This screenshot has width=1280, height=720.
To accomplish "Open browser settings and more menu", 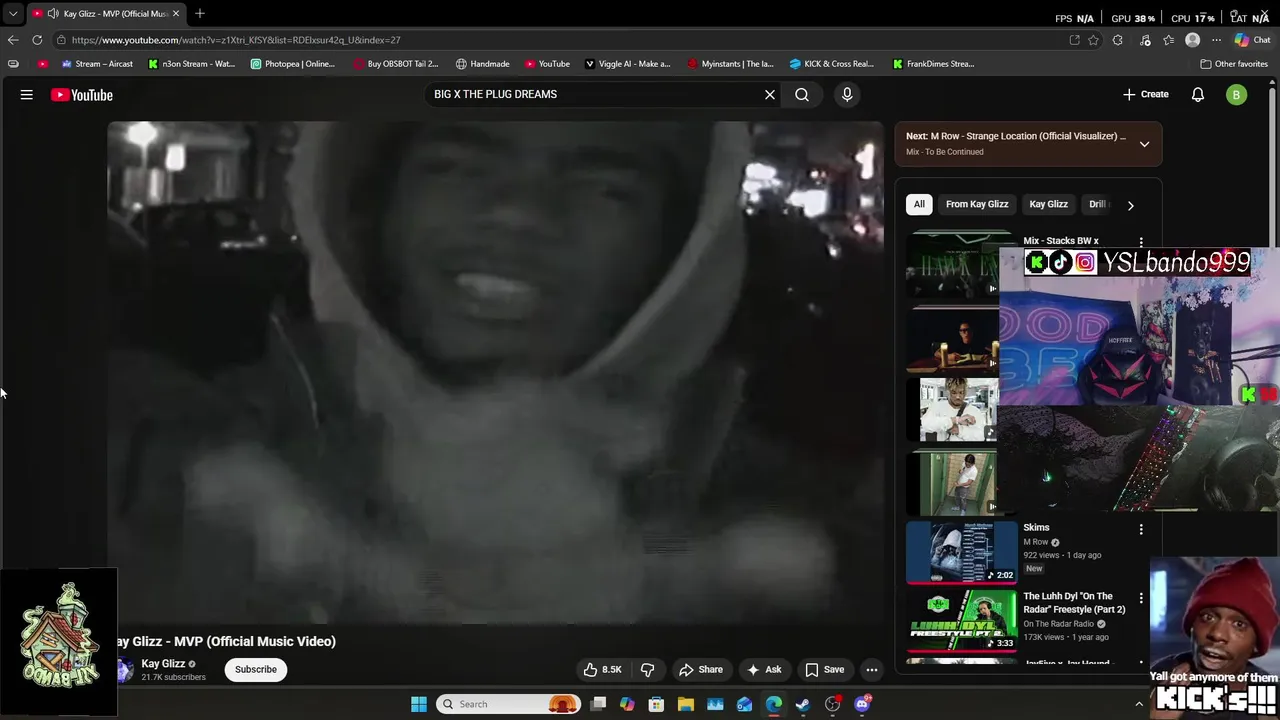I will [1216, 40].
